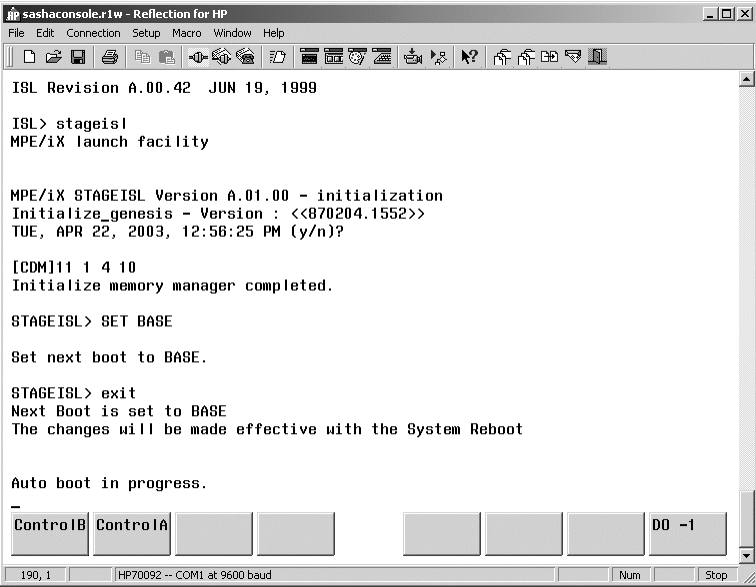Image resolution: width=756 pixels, height=587 pixels.
Task: Click the vertical scrollbar thumb
Action: 746,519
